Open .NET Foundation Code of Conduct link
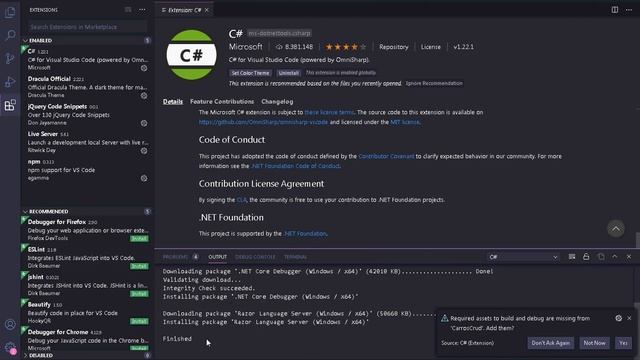This screenshot has width=640, height=360. click(296, 166)
